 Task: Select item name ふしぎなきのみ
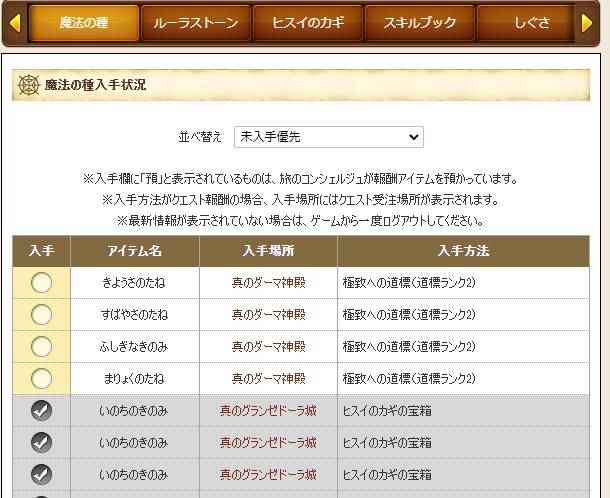[x=134, y=346]
